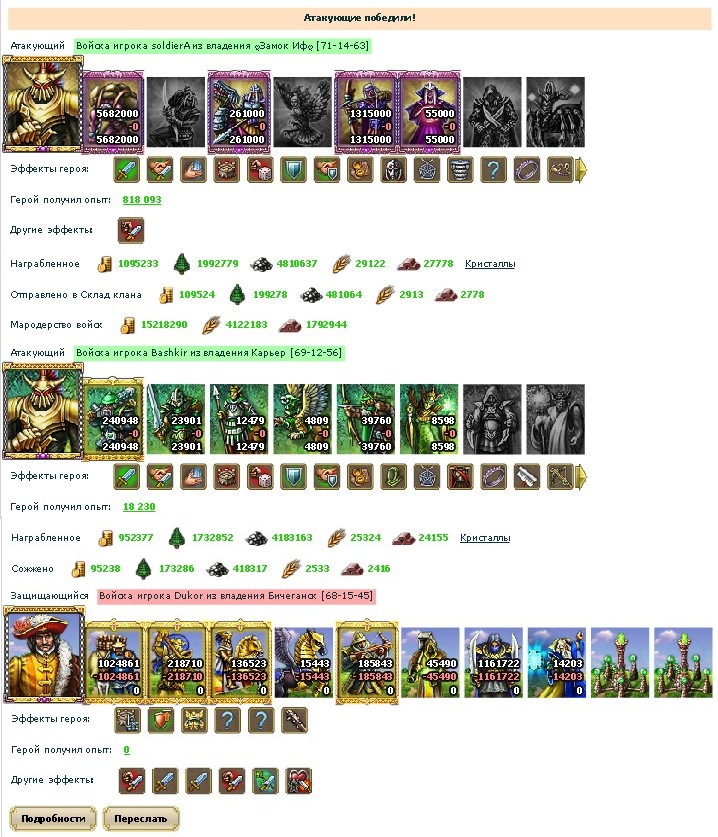Screen dimensions: 718x837
Task: Select Dukor's hero portrait with the red hat
Action: (44, 655)
